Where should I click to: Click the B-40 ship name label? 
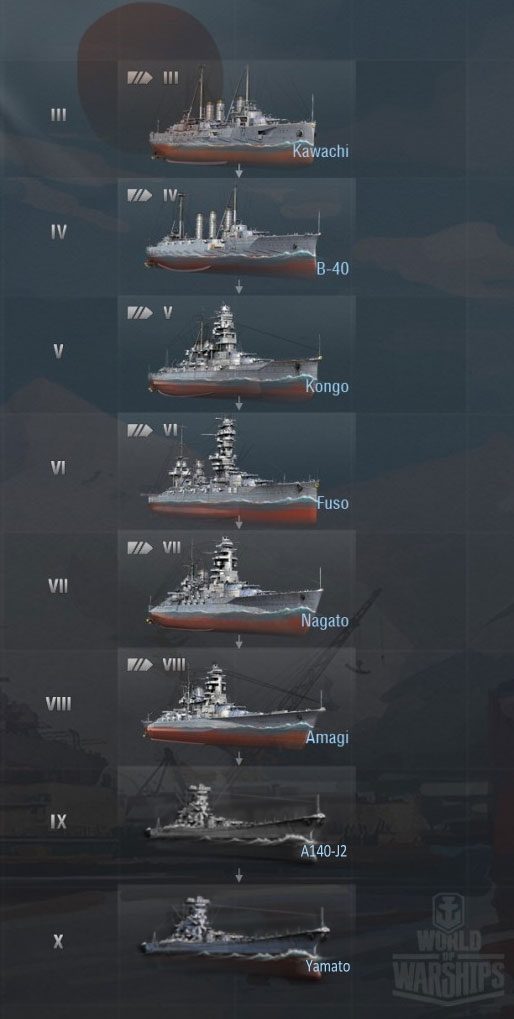[333, 268]
